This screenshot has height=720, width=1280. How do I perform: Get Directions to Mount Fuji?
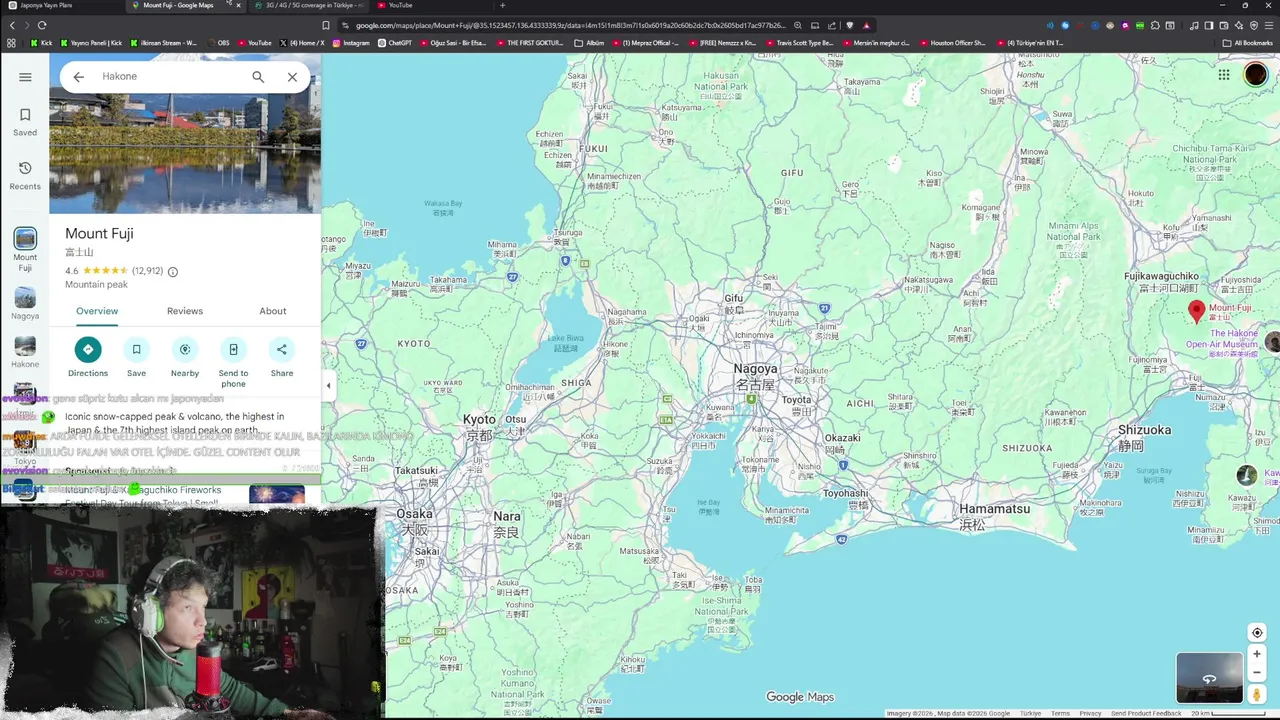[x=88, y=357]
